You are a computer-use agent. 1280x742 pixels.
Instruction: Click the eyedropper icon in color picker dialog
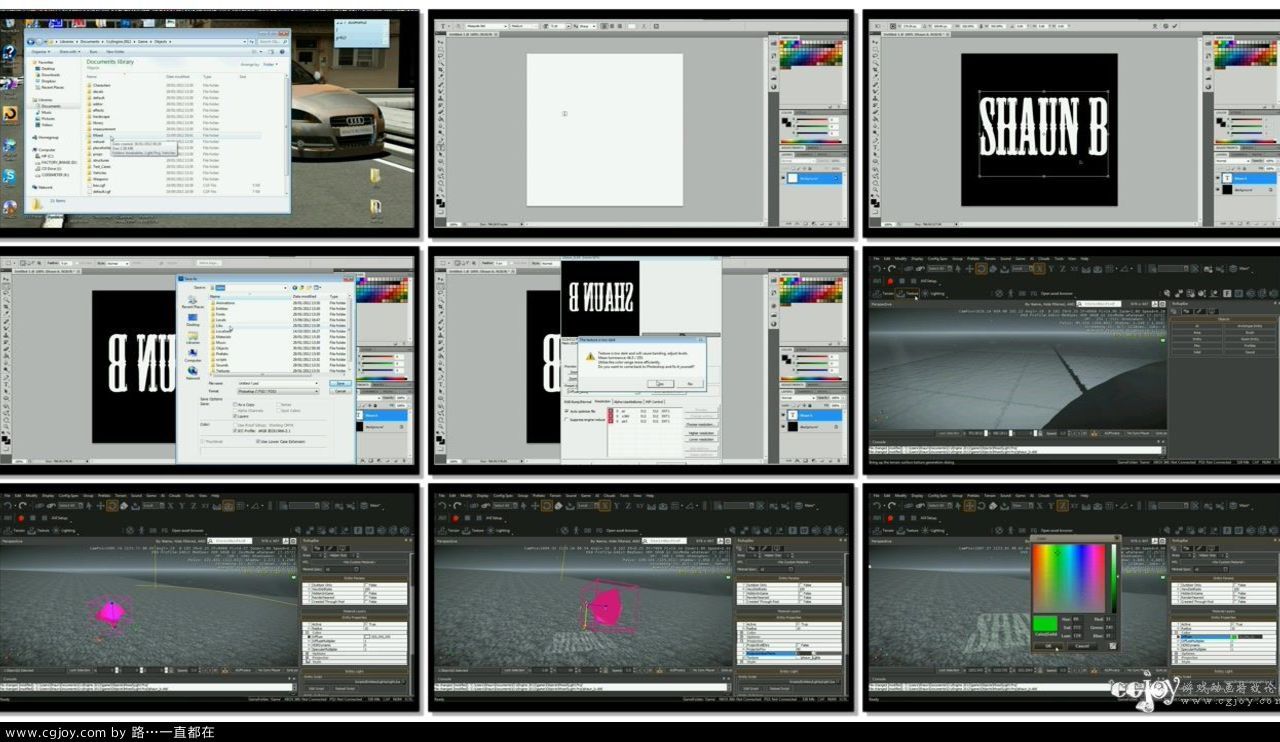coord(1113,646)
